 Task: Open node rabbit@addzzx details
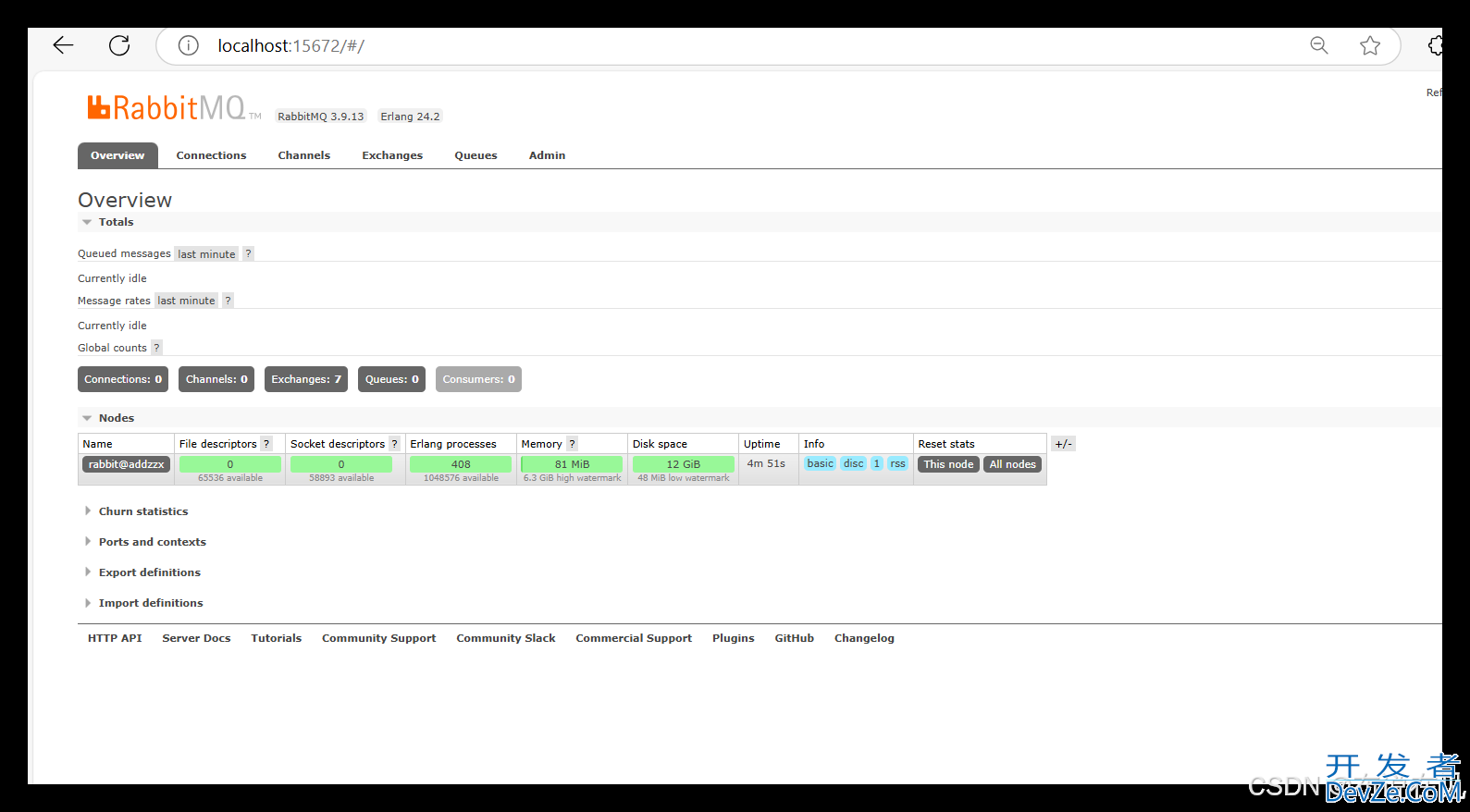tap(126, 464)
